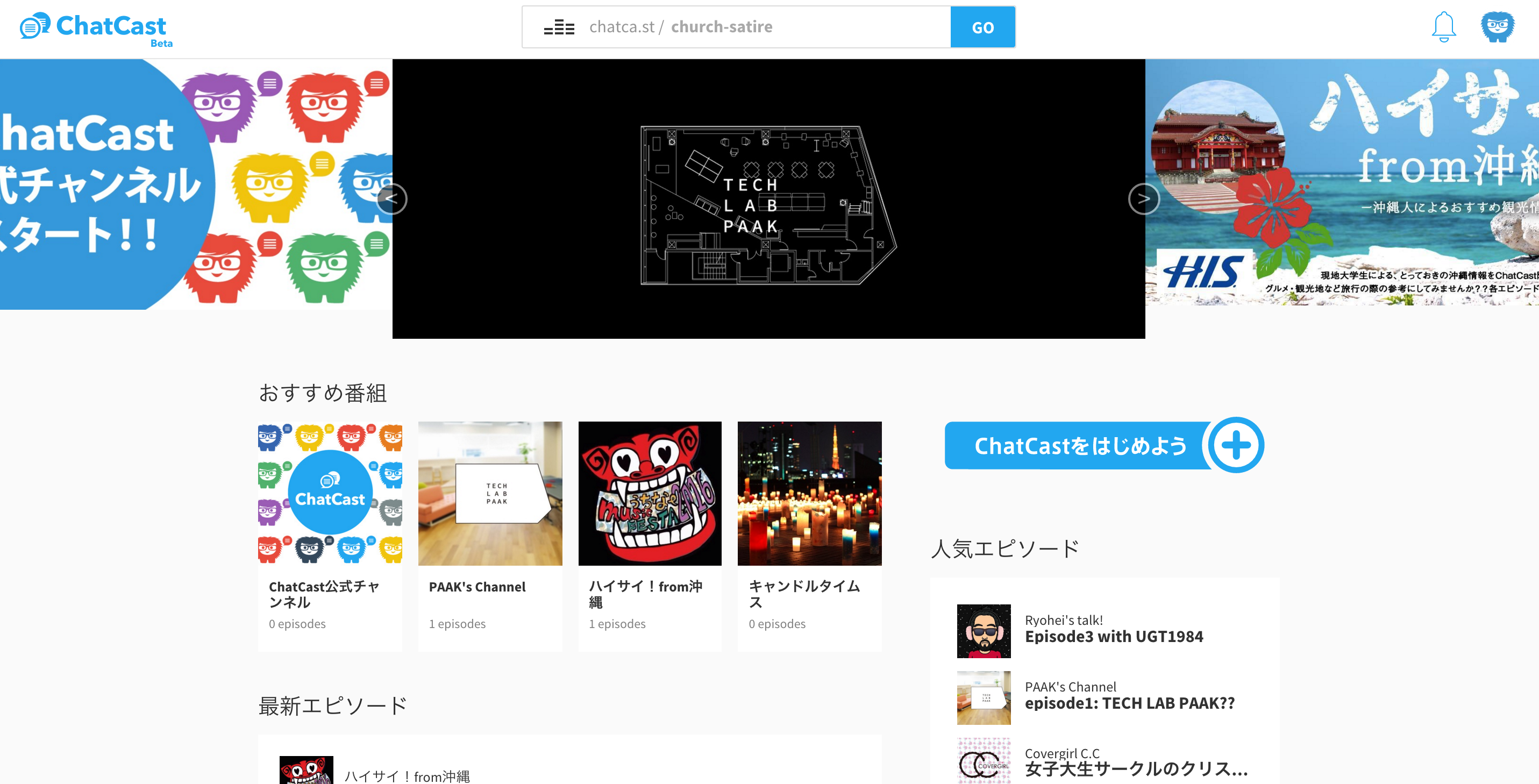The width and height of the screenshot is (1539, 784).
Task: Click the TECH LAB PAAK center banner
Action: pyautogui.click(x=768, y=199)
